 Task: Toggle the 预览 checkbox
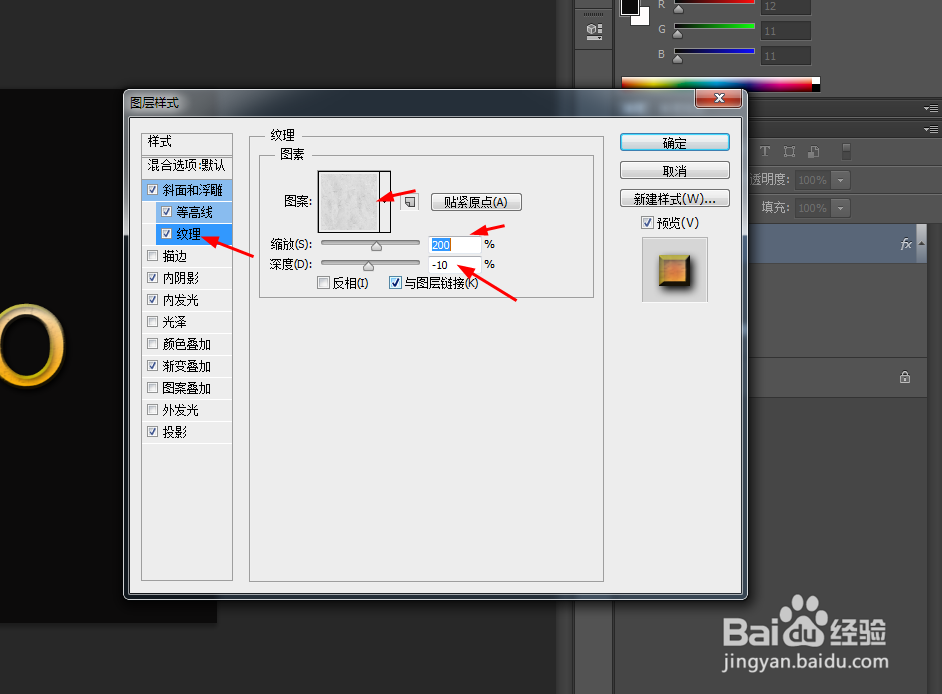(649, 222)
